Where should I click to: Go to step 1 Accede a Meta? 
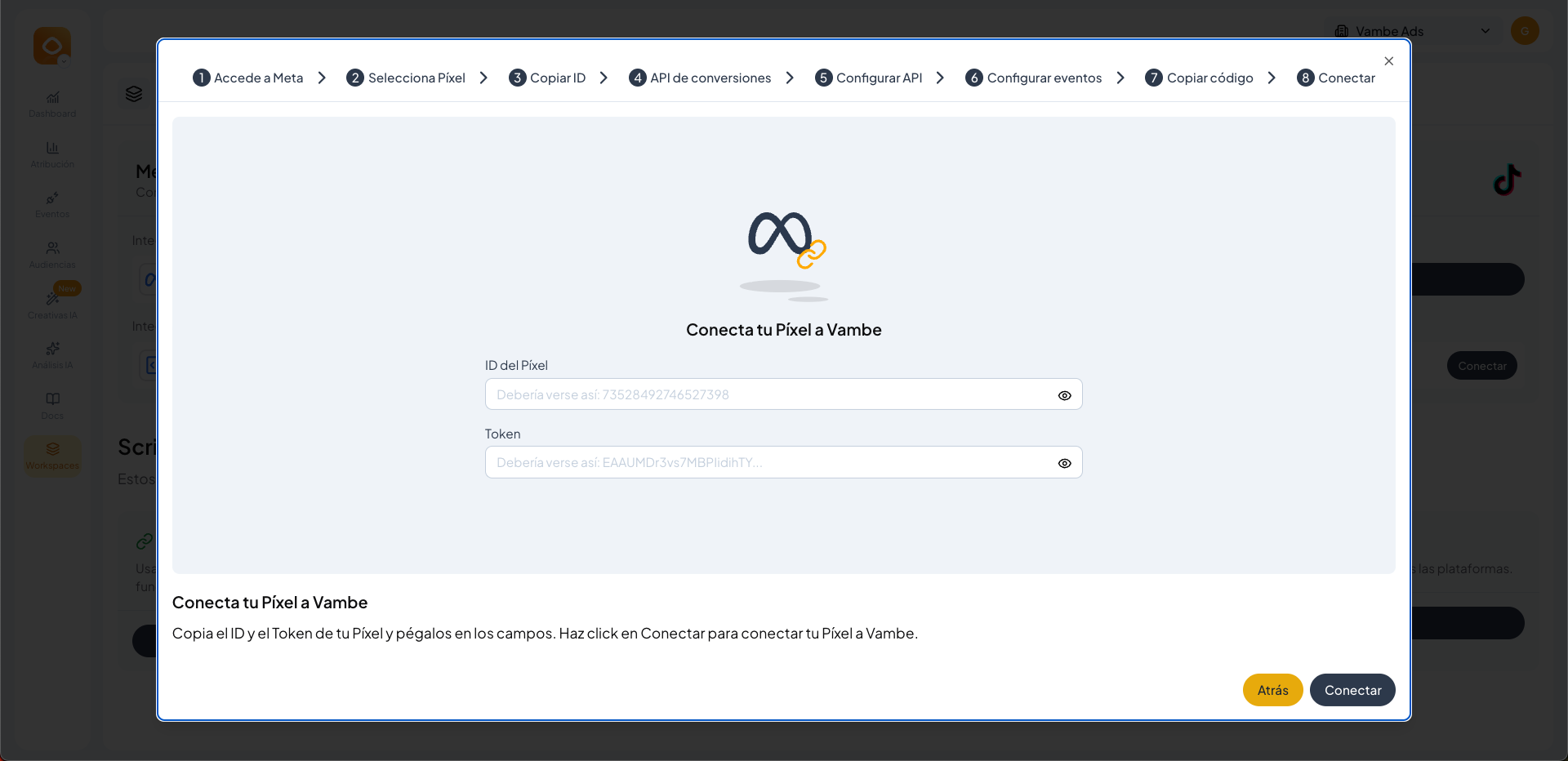(x=248, y=78)
